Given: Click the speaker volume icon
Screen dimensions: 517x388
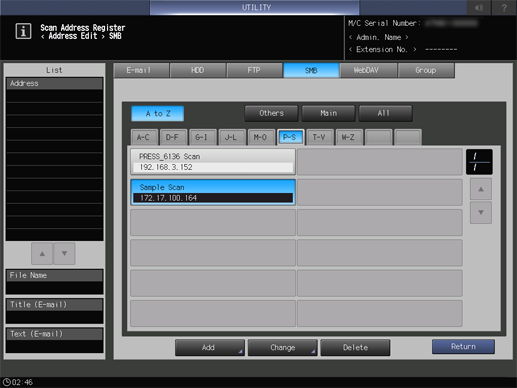Looking at the screenshot, I should click(x=479, y=7).
